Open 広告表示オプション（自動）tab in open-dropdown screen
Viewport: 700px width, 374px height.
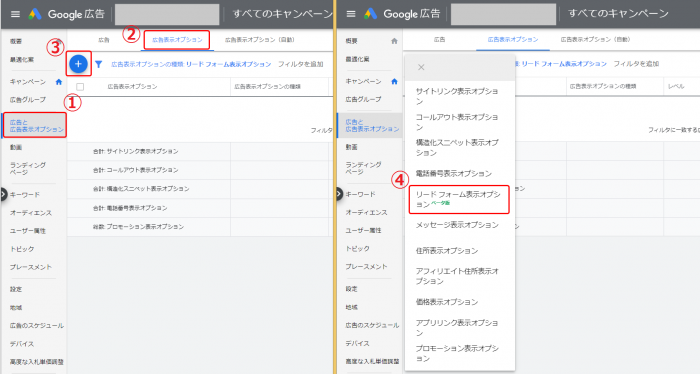point(596,40)
